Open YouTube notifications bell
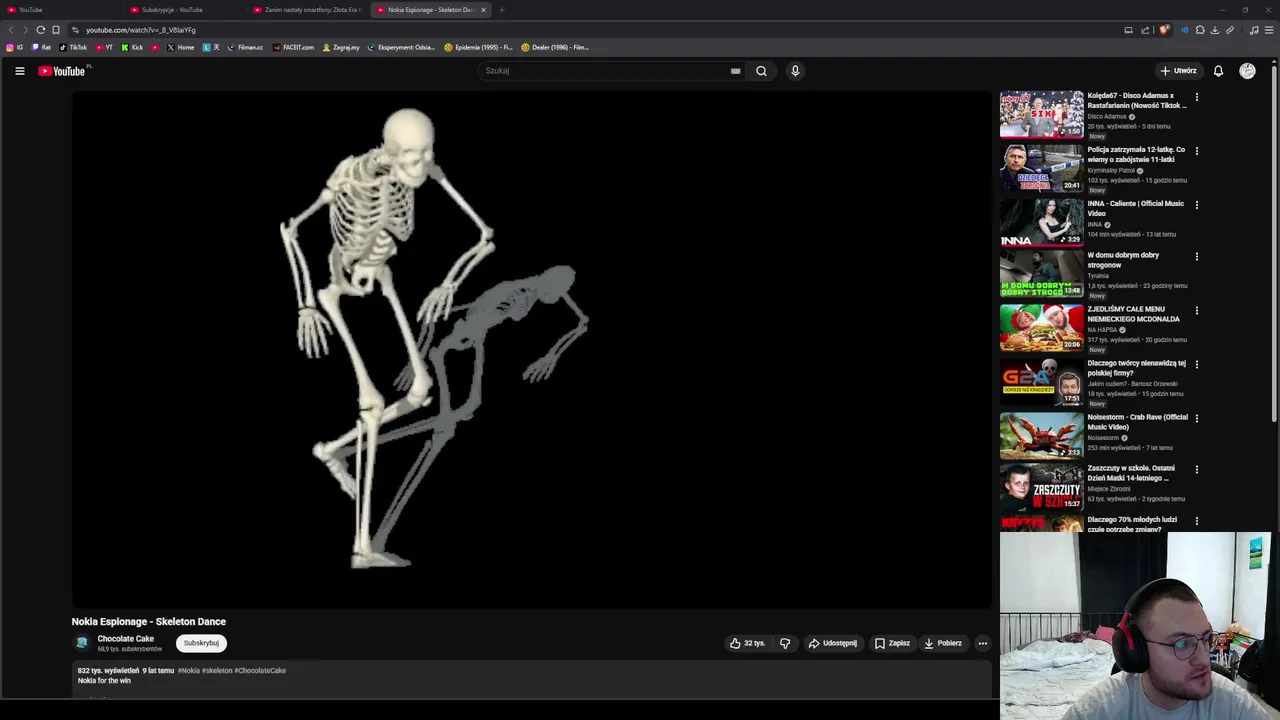This screenshot has height=720, width=1280. coord(1218,71)
